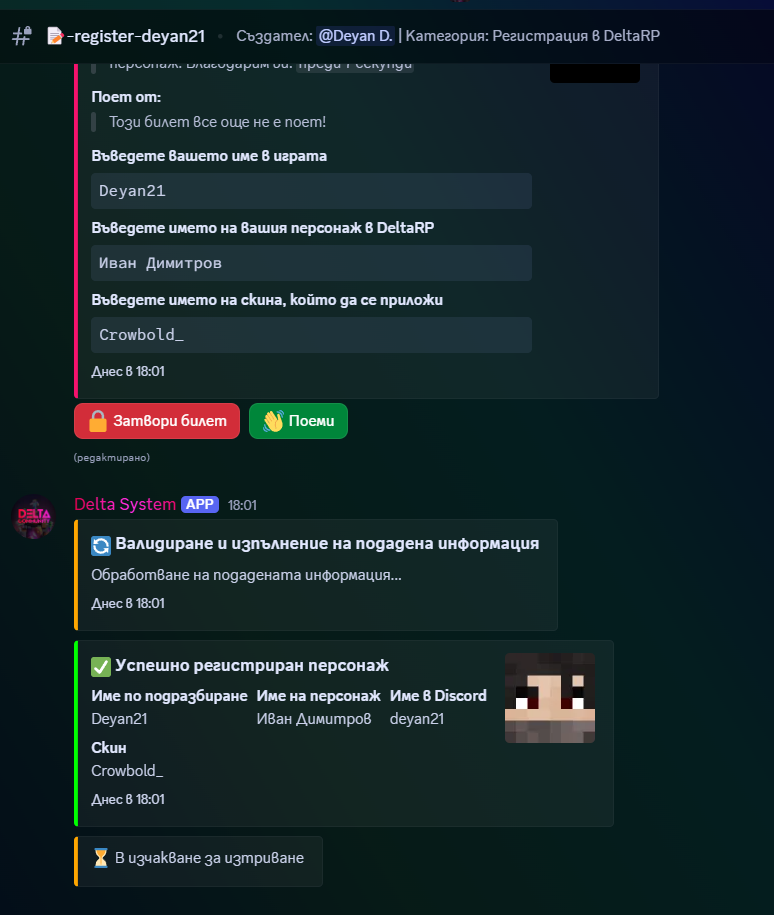The height and width of the screenshot is (915, 774).
Task: Open the Minecraft skin face thumbnail
Action: click(x=550, y=698)
